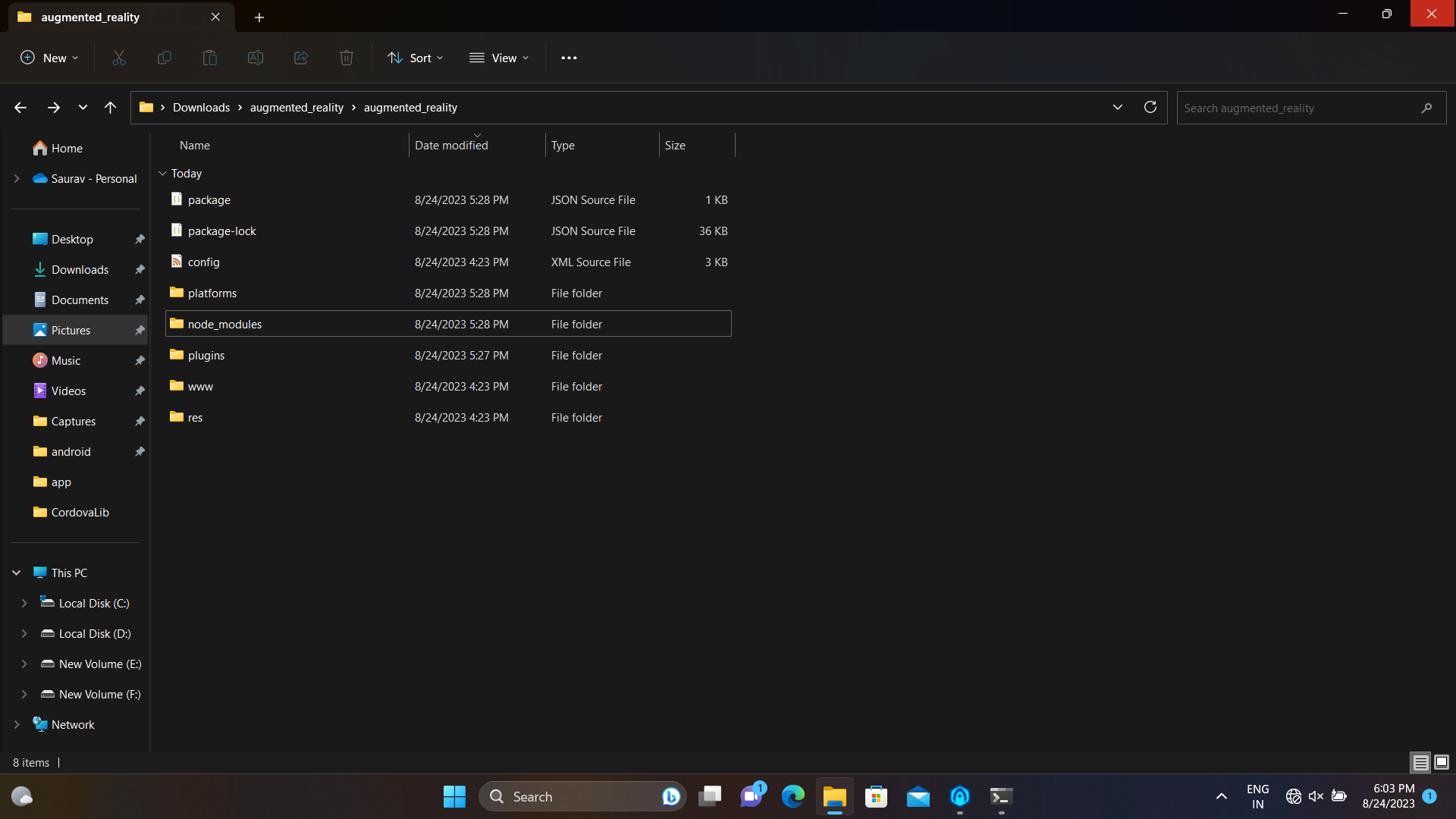Add a new File Explorer tab
The height and width of the screenshot is (819, 1456).
coord(259,17)
